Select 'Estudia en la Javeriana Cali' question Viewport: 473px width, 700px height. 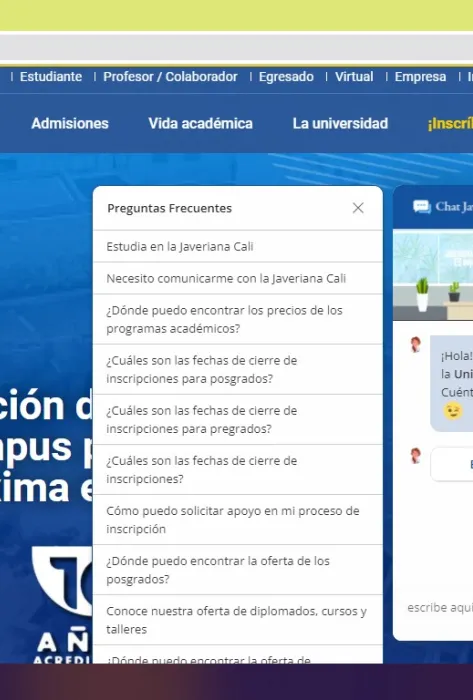238,246
